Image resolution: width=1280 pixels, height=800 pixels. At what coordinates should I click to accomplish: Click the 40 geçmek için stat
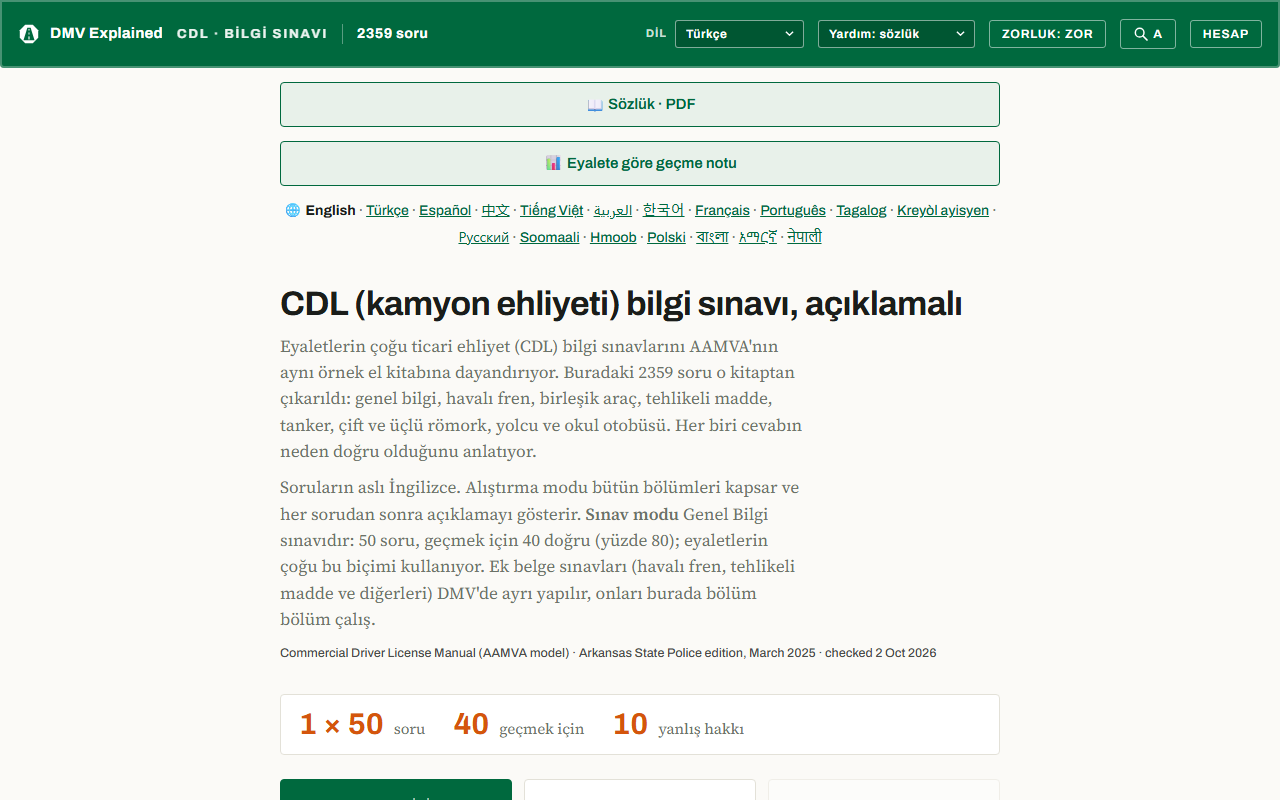point(518,725)
